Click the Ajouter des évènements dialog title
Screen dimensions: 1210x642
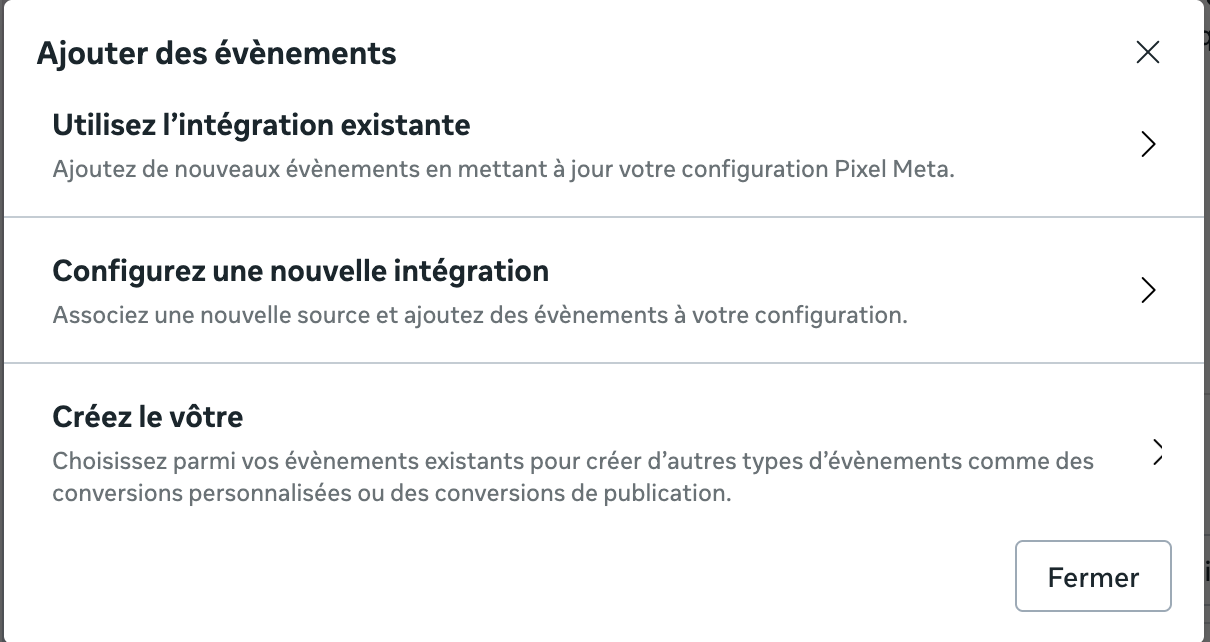(x=216, y=54)
